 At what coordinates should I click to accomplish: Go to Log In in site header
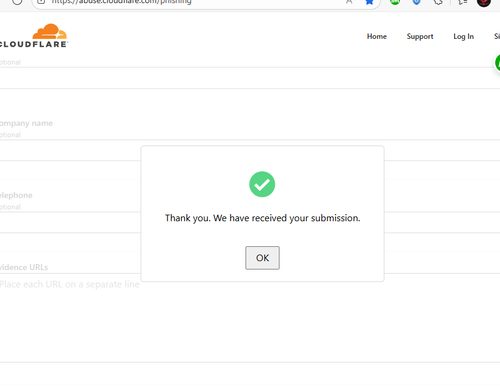tap(463, 36)
